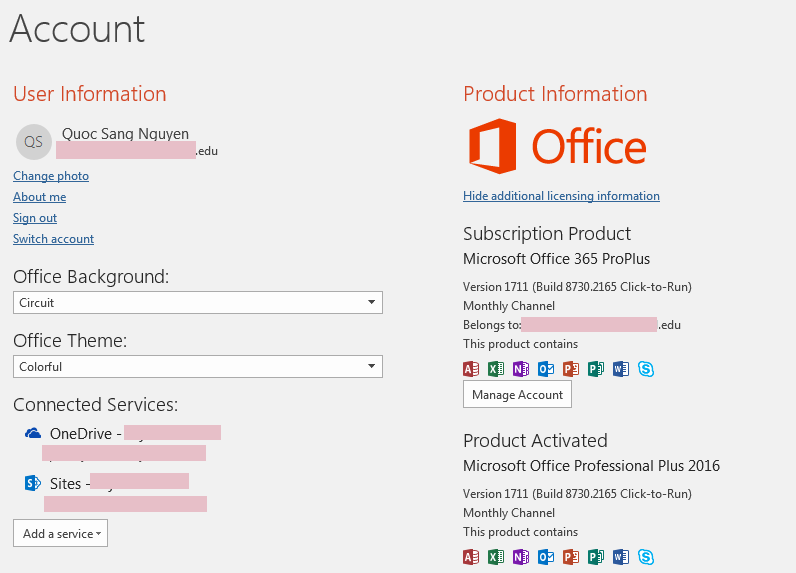This screenshot has width=796, height=573.
Task: Click the Change photo link
Action: pyautogui.click(x=51, y=176)
